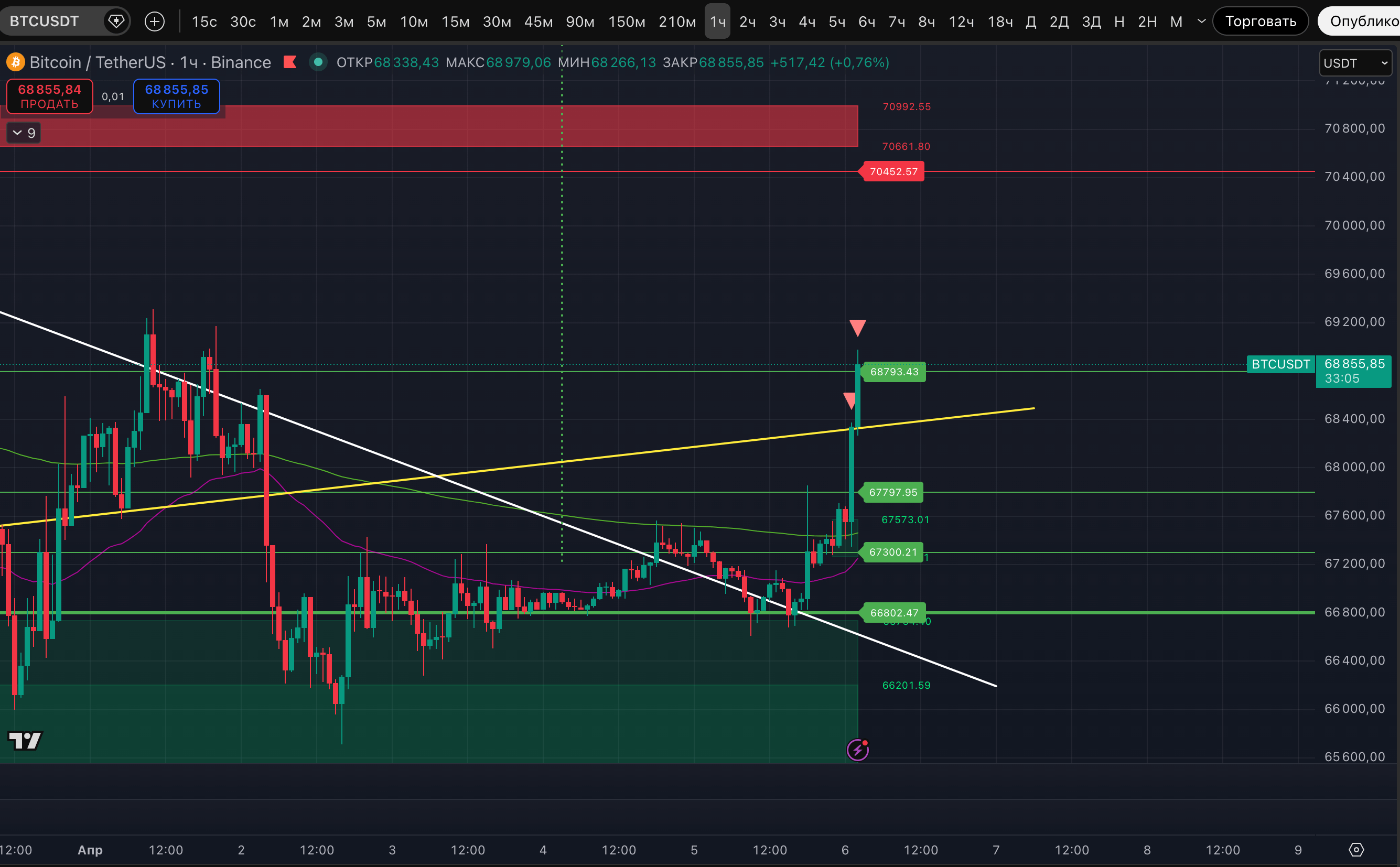Switch to the 4ч timeframe
The image size is (1400, 867).
point(807,22)
